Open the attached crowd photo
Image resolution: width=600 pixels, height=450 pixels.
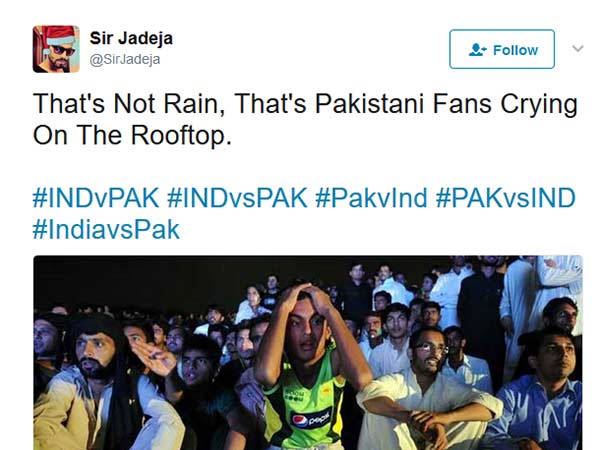pos(308,352)
